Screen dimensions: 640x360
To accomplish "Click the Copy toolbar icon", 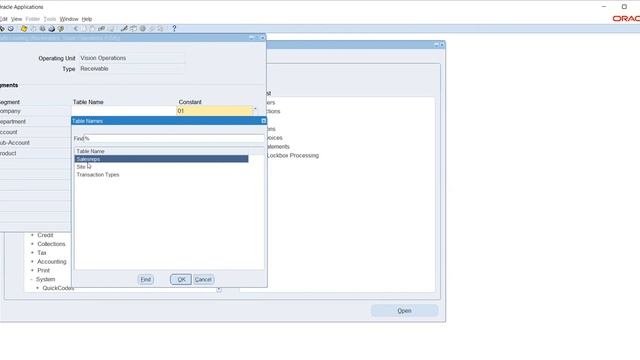I will 84,29.
